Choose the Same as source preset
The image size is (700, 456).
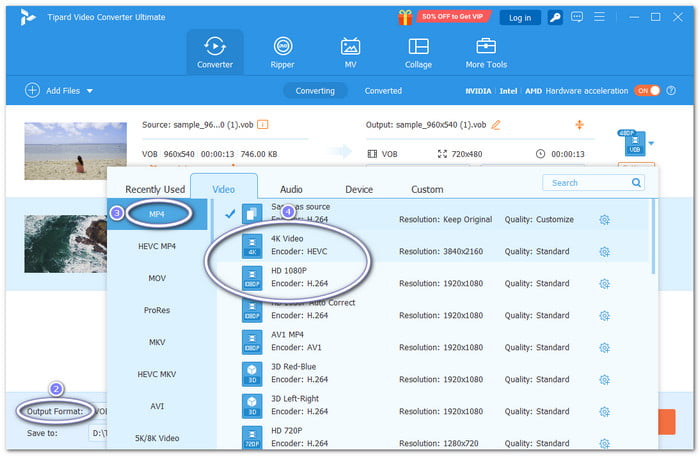(x=431, y=214)
